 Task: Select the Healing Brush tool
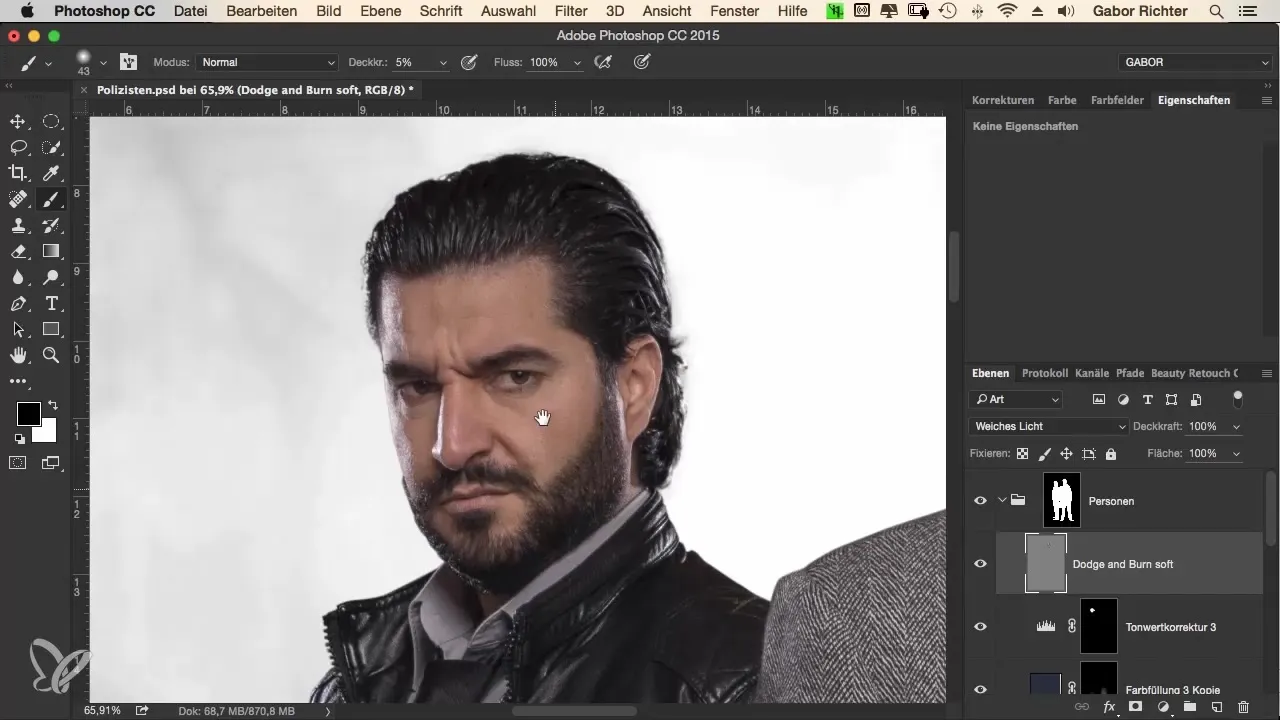coord(18,199)
